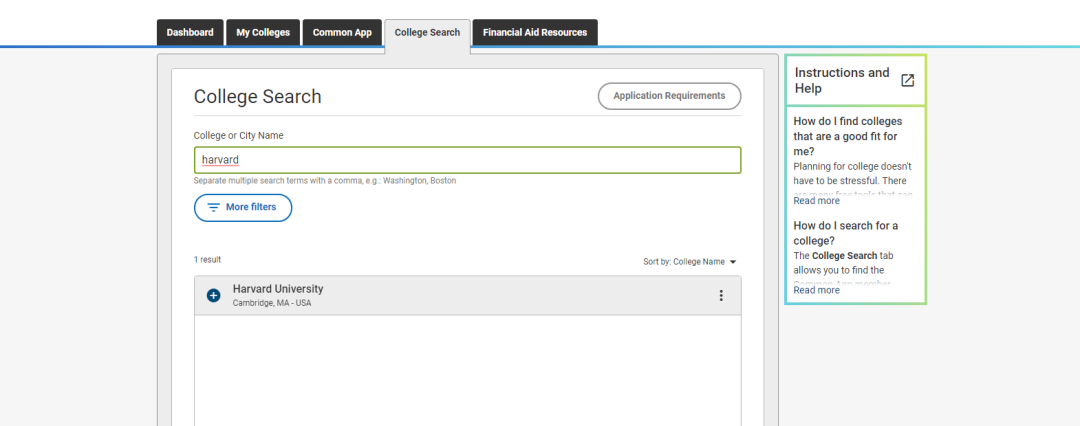Focus the College or City Name search field
This screenshot has width=1080, height=426.
point(467,160)
